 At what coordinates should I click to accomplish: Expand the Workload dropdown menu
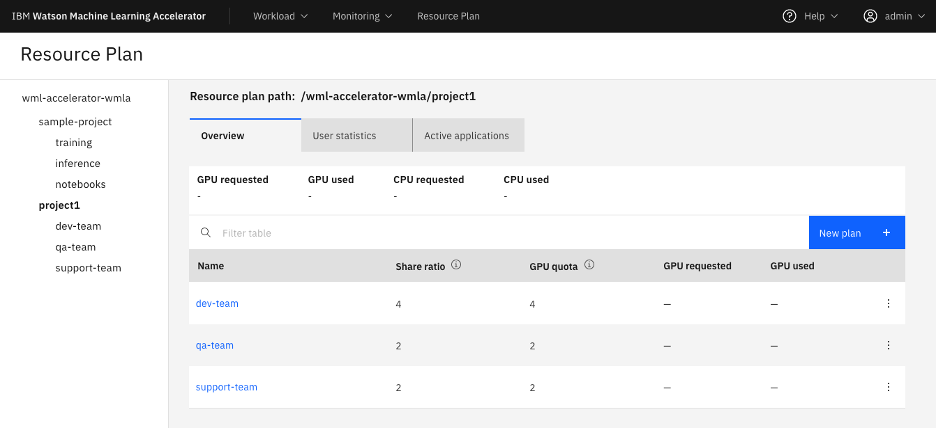tap(281, 16)
